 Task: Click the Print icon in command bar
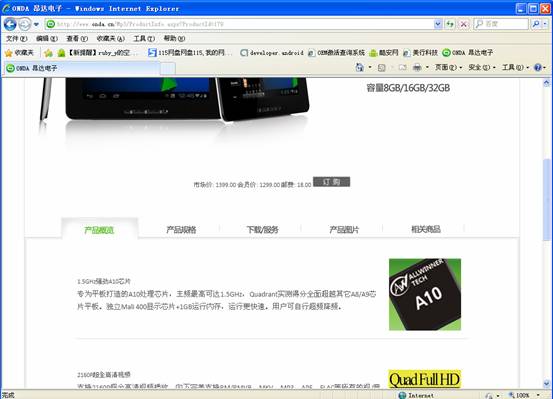point(417,67)
